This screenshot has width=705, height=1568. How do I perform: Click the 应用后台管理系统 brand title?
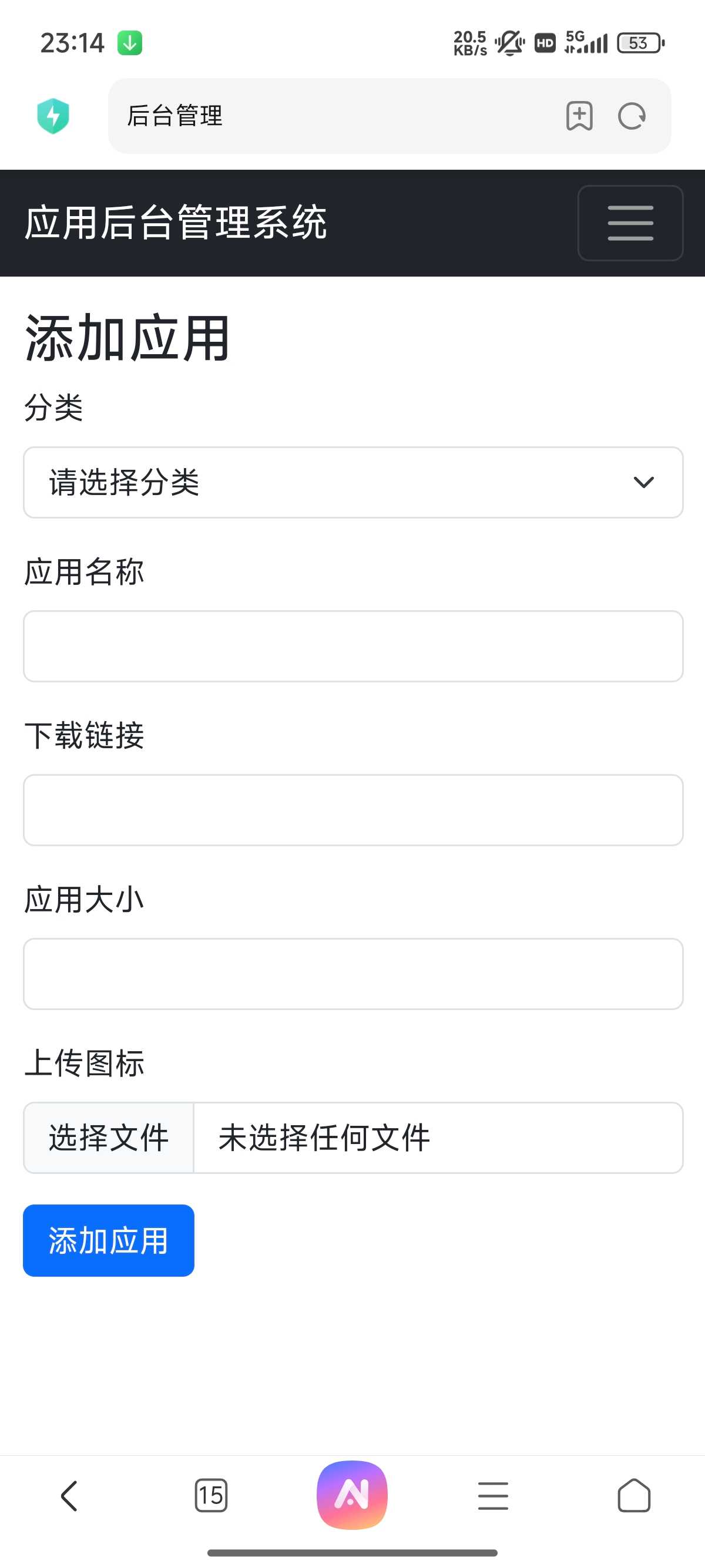(175, 223)
